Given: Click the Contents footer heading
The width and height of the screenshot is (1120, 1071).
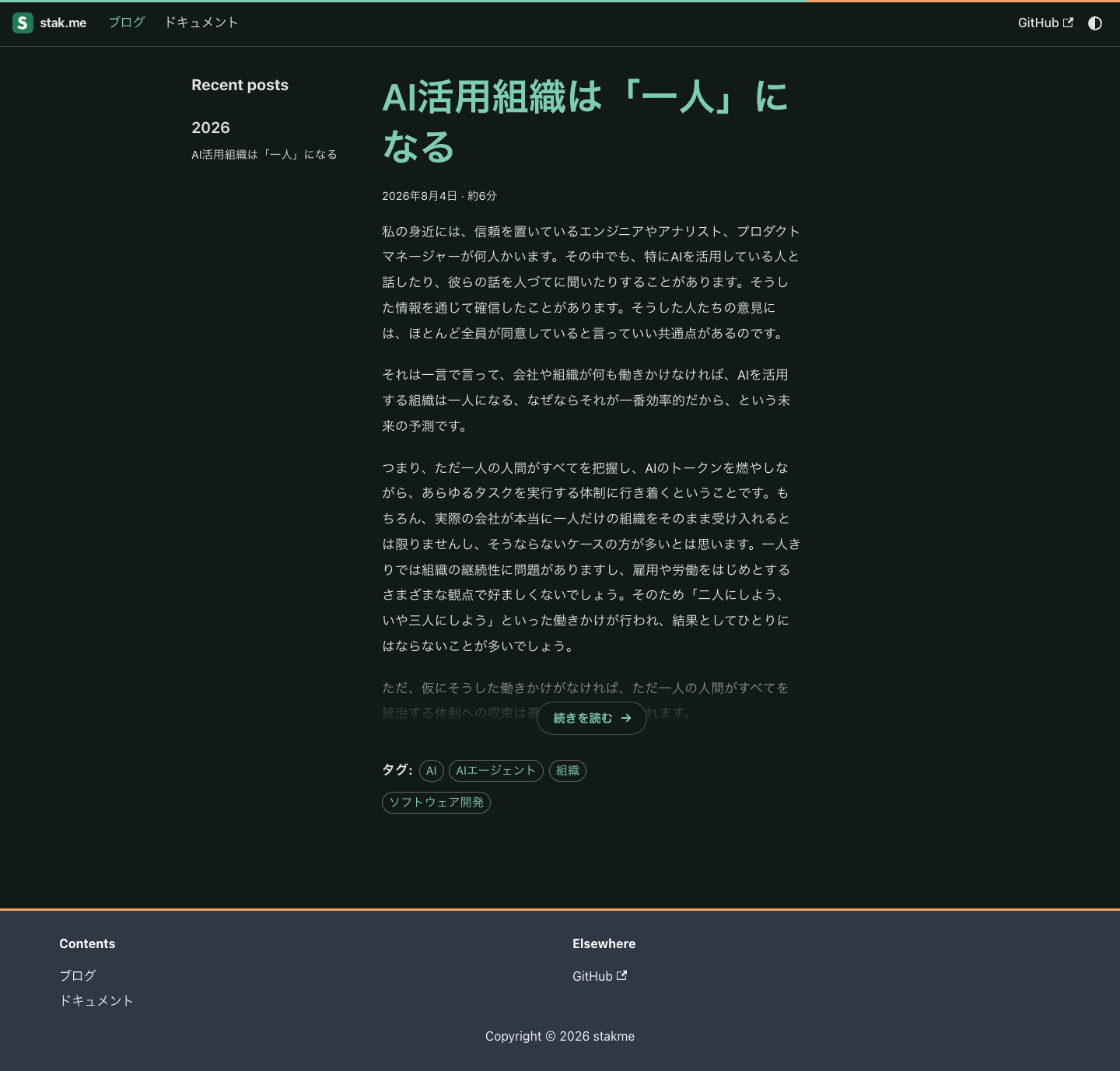Looking at the screenshot, I should (x=87, y=943).
